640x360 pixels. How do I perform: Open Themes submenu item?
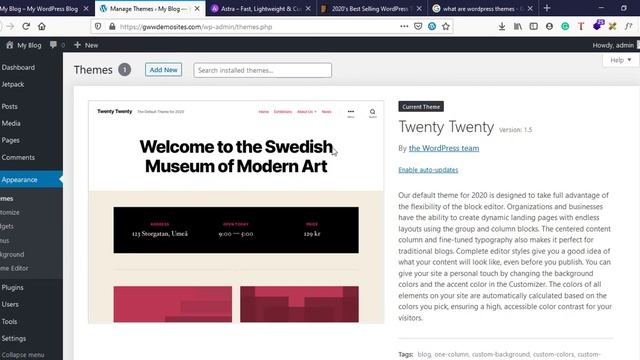pyautogui.click(x=7, y=198)
